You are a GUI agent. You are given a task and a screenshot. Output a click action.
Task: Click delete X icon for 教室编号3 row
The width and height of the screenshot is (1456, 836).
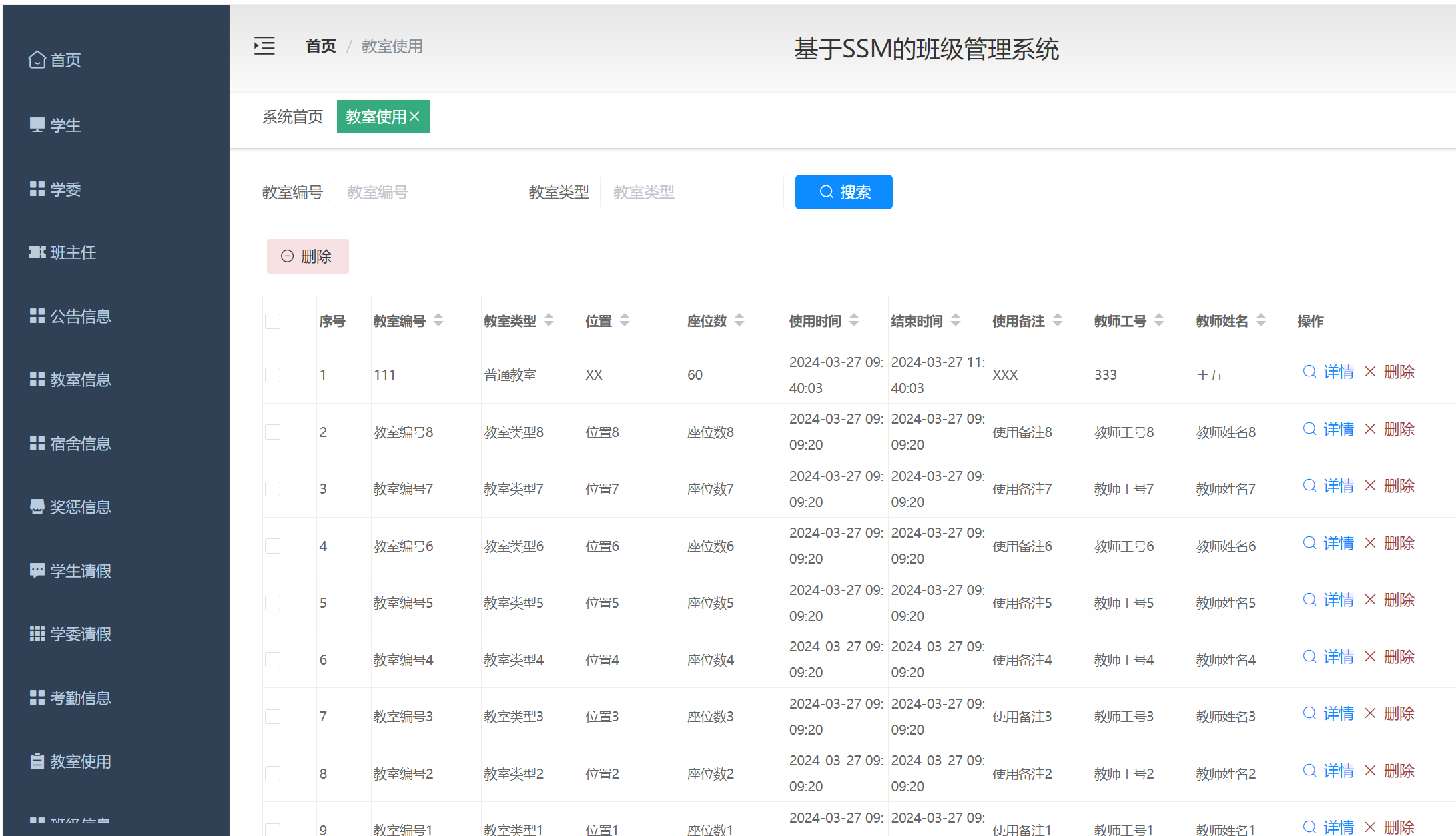tap(1370, 713)
